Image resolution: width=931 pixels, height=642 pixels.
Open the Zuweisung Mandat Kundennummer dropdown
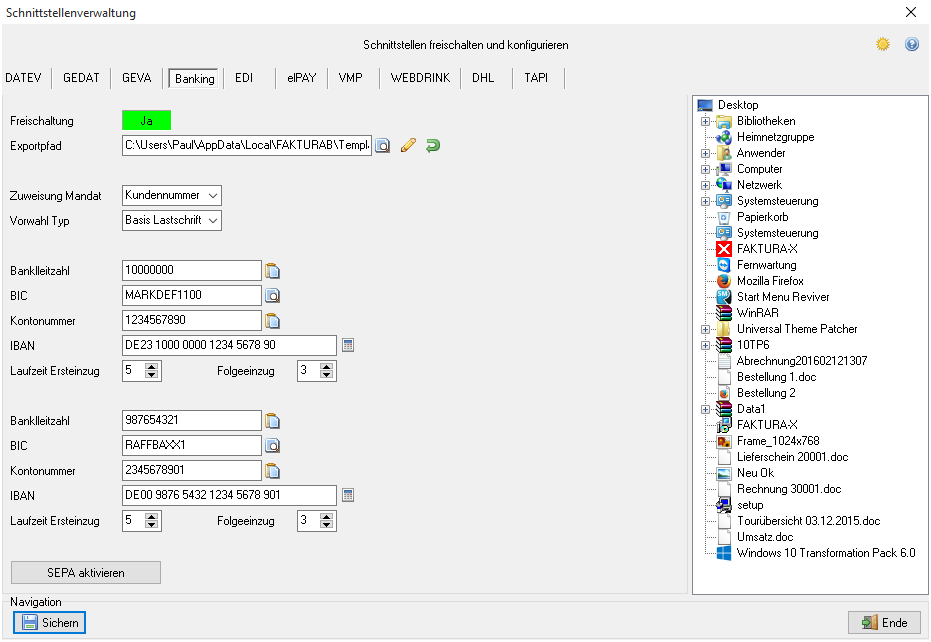coord(172,195)
